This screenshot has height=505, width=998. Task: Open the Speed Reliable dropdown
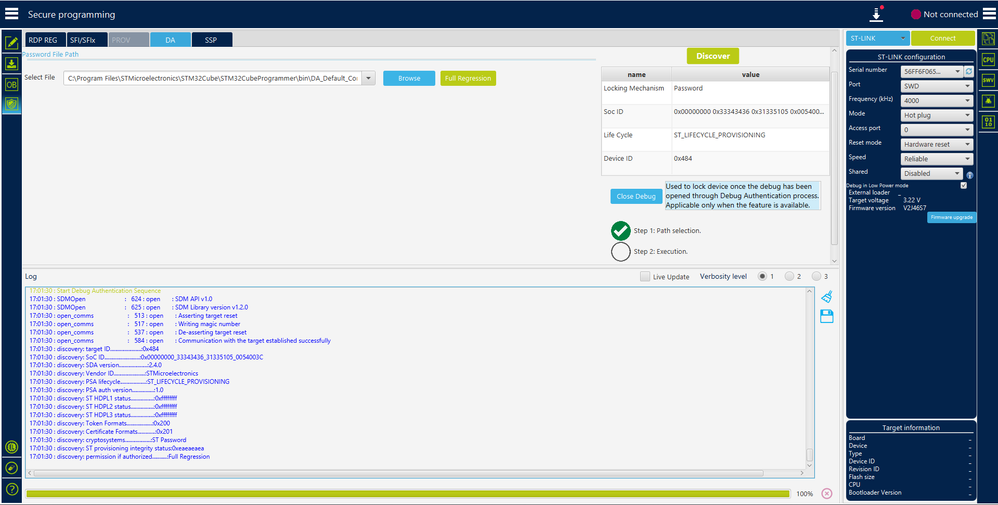[938, 159]
